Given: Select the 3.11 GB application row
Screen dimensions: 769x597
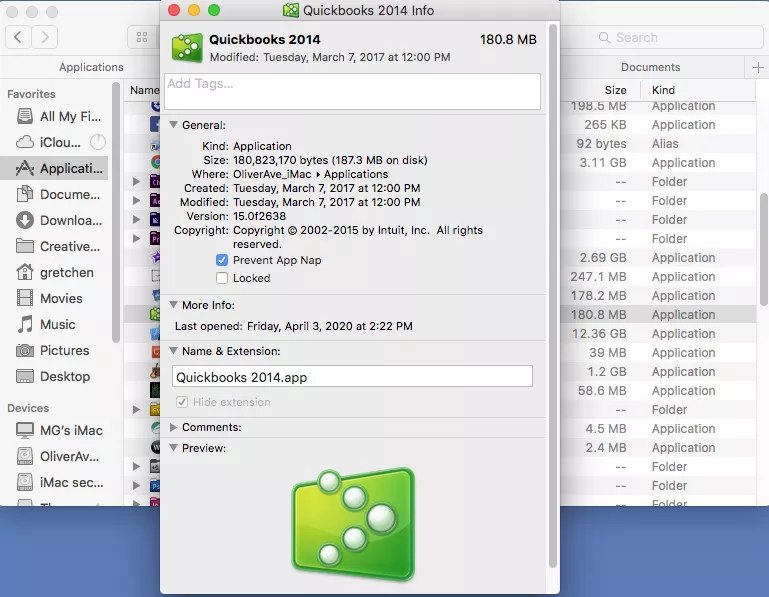Looking at the screenshot, I should tap(657, 162).
